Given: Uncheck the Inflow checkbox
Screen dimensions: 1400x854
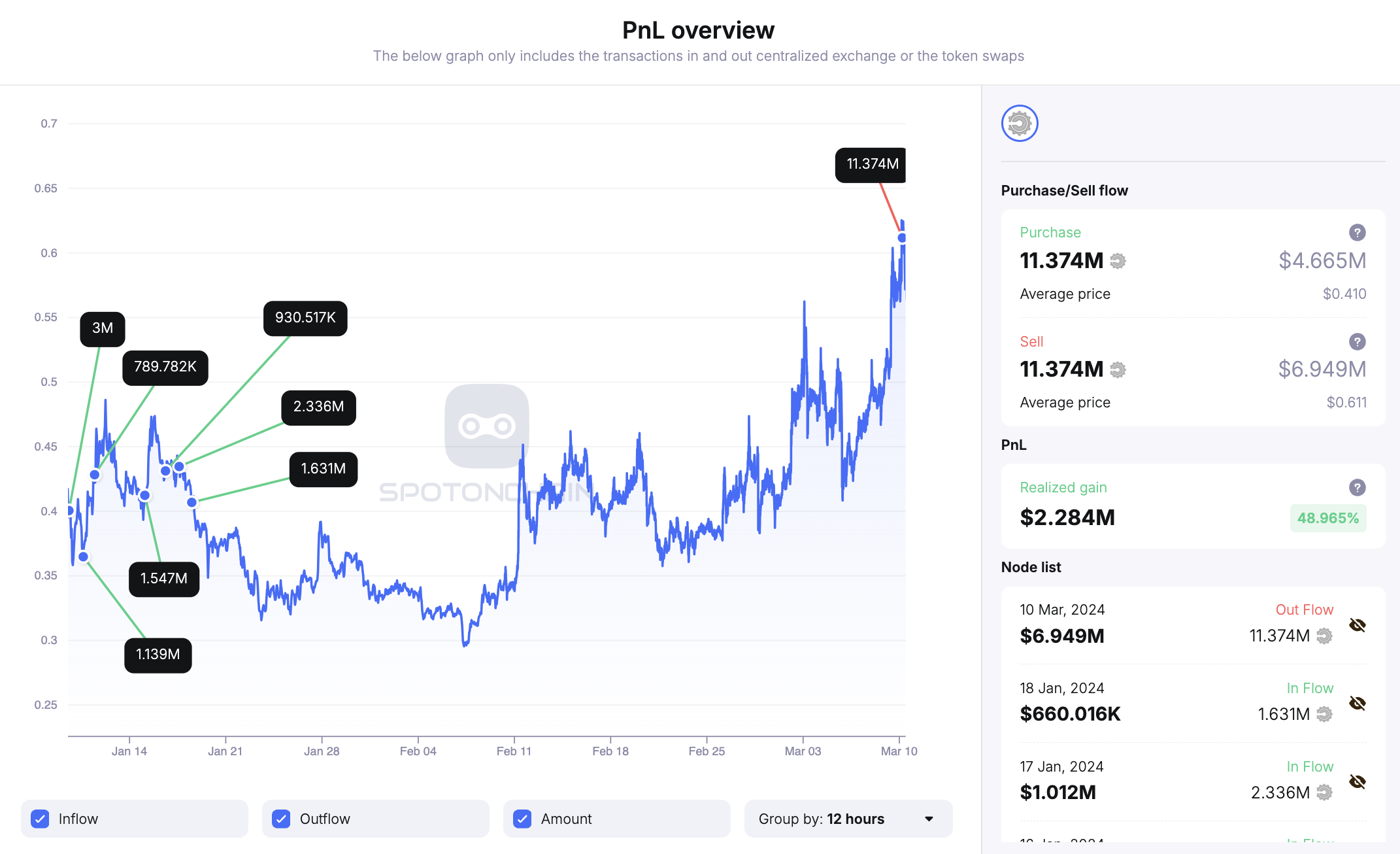Looking at the screenshot, I should [x=40, y=818].
